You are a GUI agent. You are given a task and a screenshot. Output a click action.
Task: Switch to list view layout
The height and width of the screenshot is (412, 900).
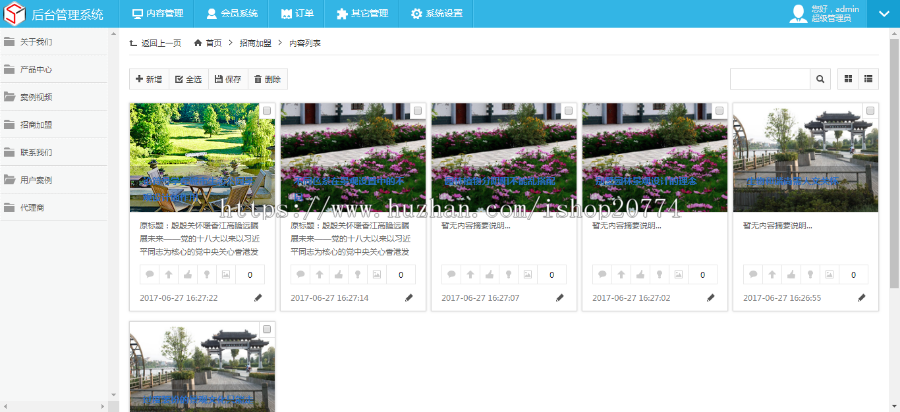point(869,79)
